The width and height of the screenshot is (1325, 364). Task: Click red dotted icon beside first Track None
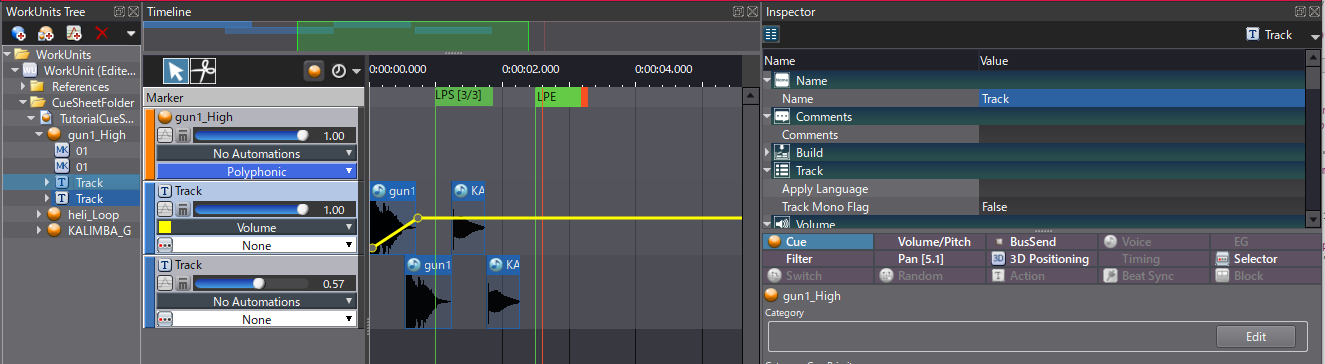pyautogui.click(x=165, y=245)
